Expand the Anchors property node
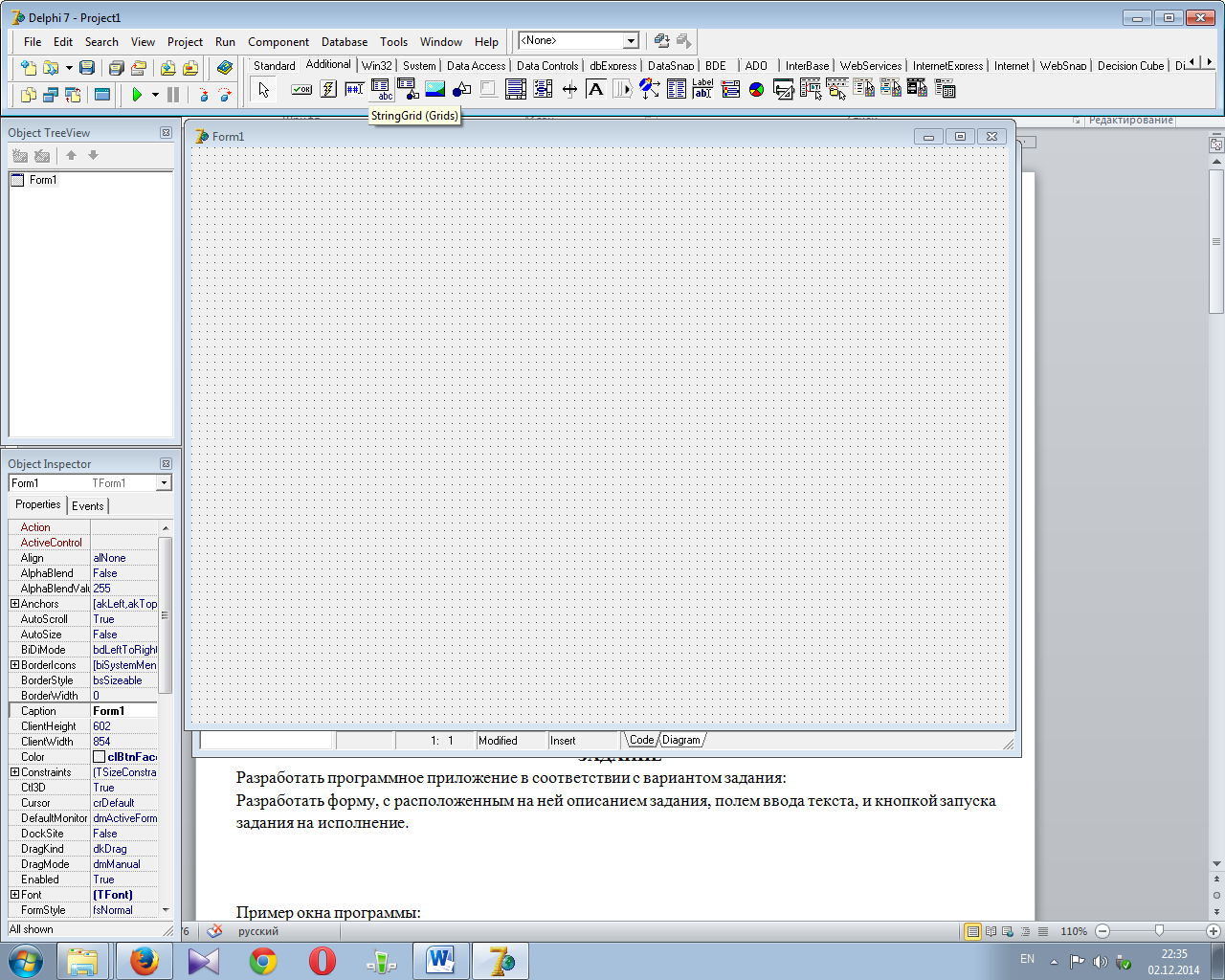Viewport: 1225px width, 980px height. [14, 604]
